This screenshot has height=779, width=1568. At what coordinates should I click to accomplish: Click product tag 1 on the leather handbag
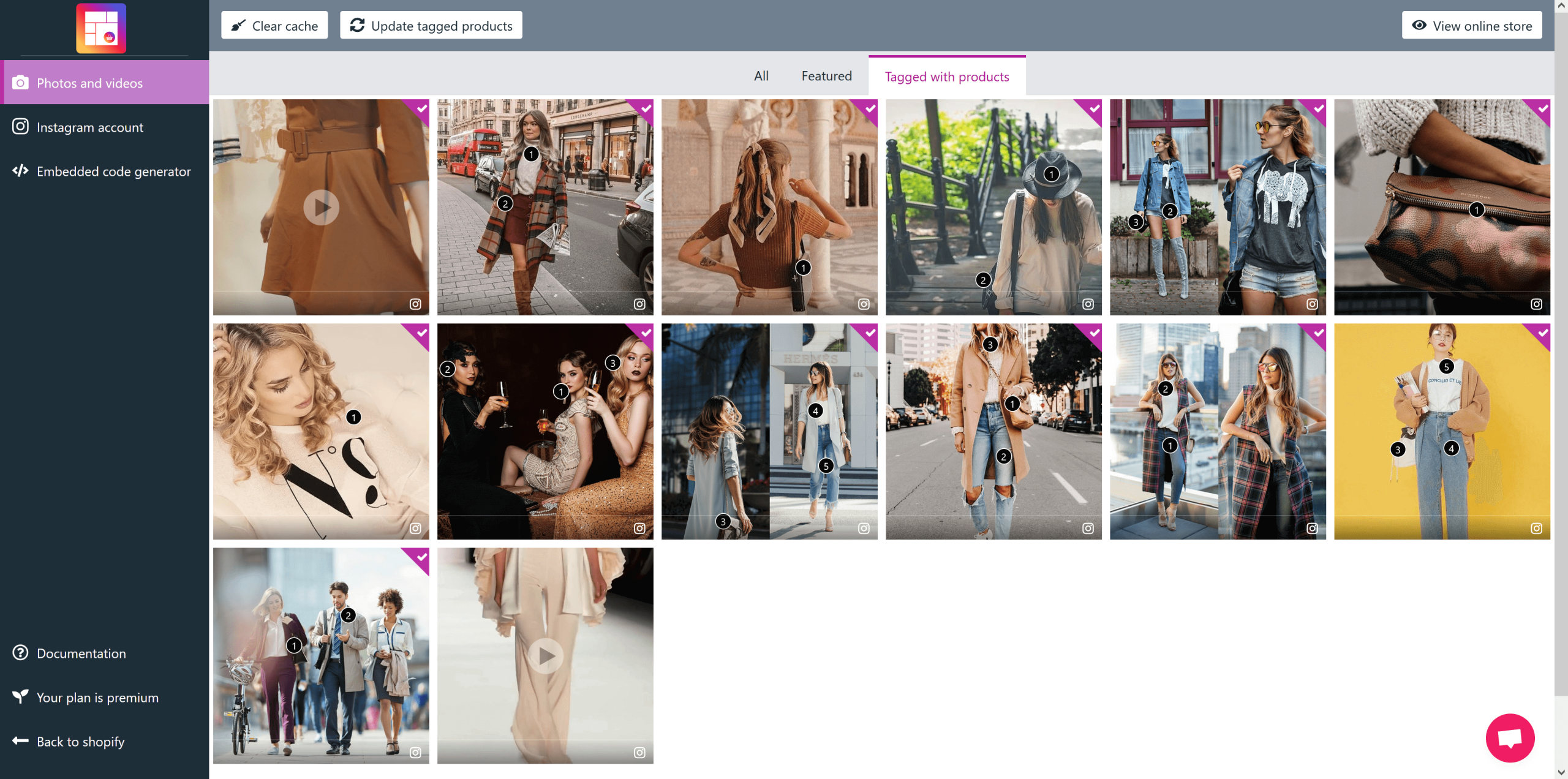1476,210
